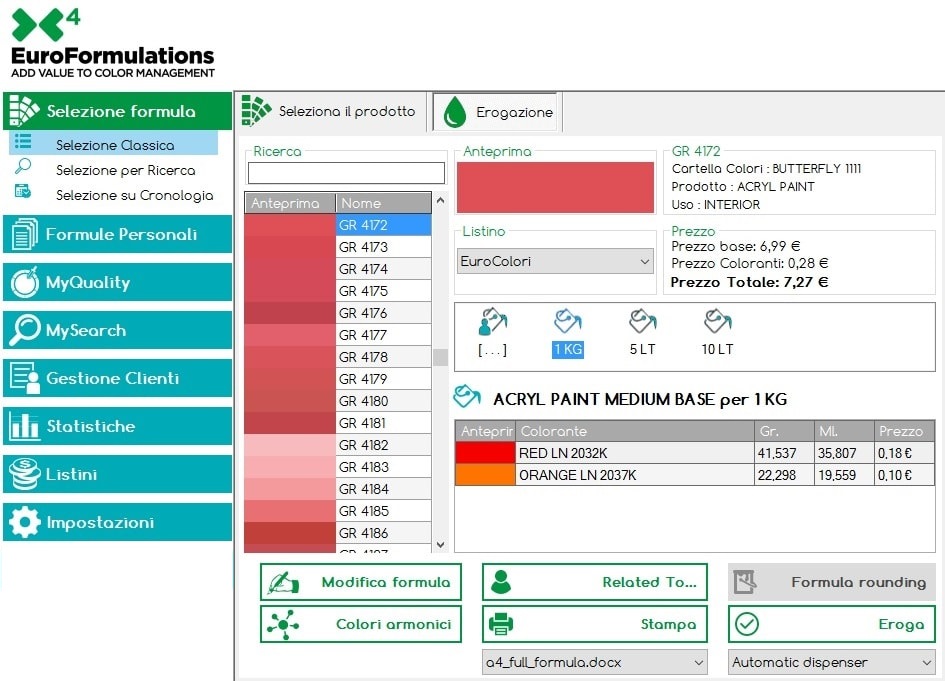This screenshot has height=681, width=945.
Task: Choose Selezione per Ricerca submenu item
Action: [125, 170]
